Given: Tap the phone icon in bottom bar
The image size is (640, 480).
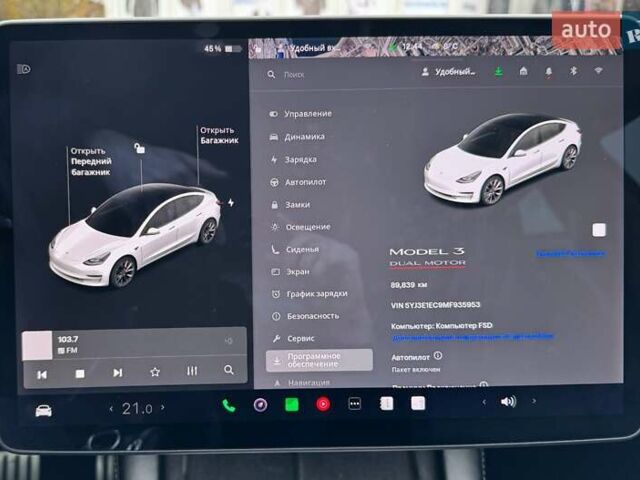Looking at the screenshot, I should coord(229,404).
